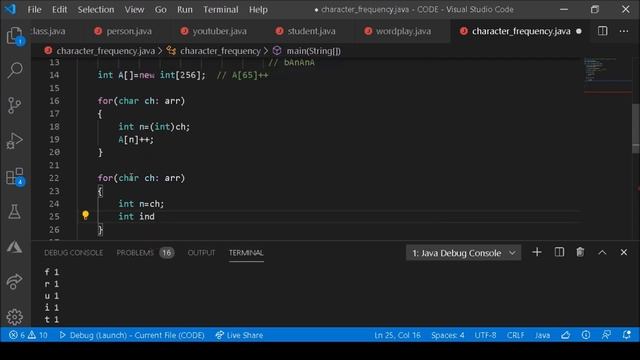Open the Go menu
Image resolution: width=640 pixels, height=360 pixels.
click(160, 9)
